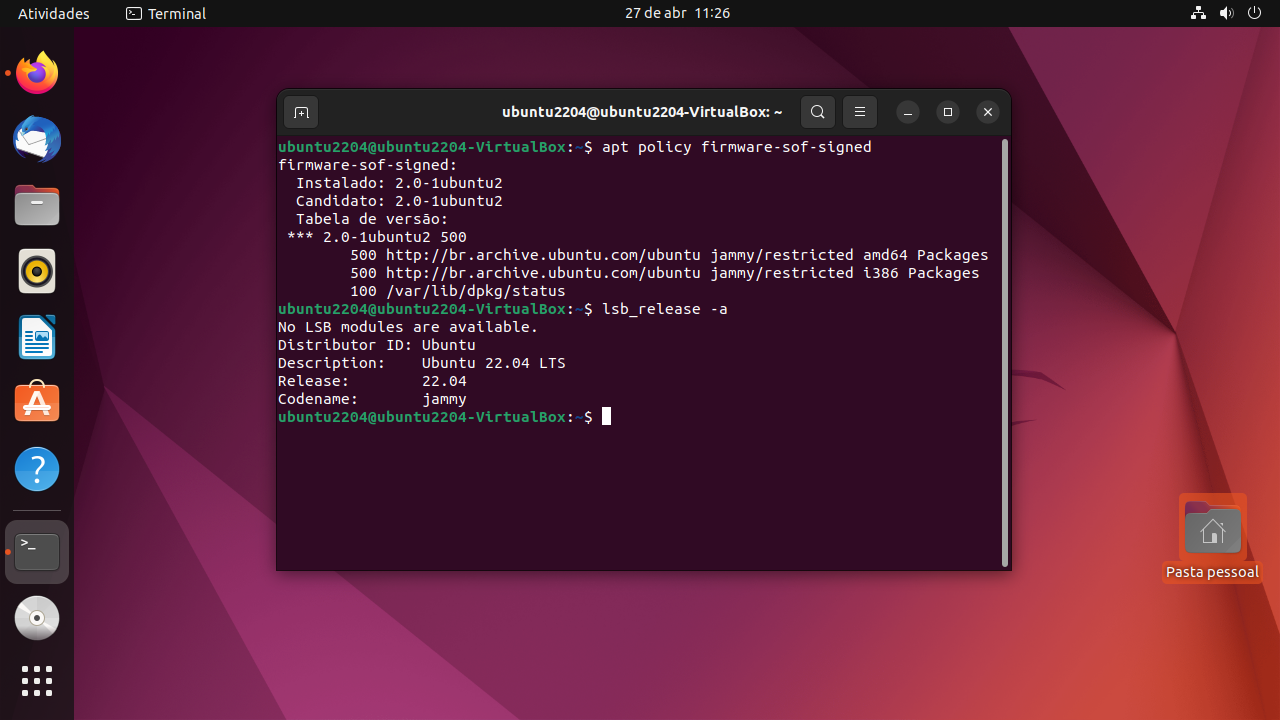Click the Terminal title bar text
This screenshot has height=720, width=1280.
coord(642,112)
